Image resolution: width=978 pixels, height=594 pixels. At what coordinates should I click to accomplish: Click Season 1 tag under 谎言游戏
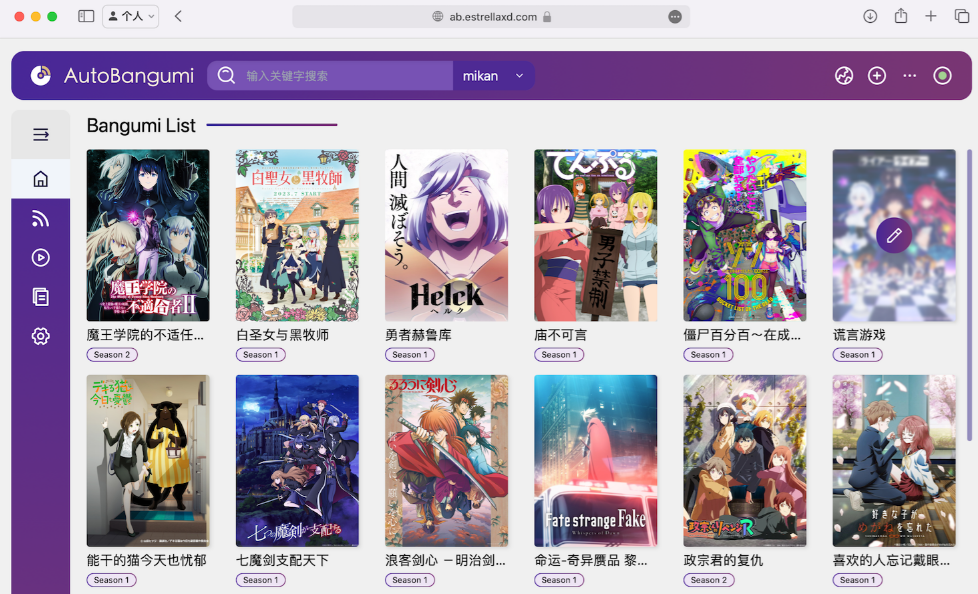pos(858,354)
